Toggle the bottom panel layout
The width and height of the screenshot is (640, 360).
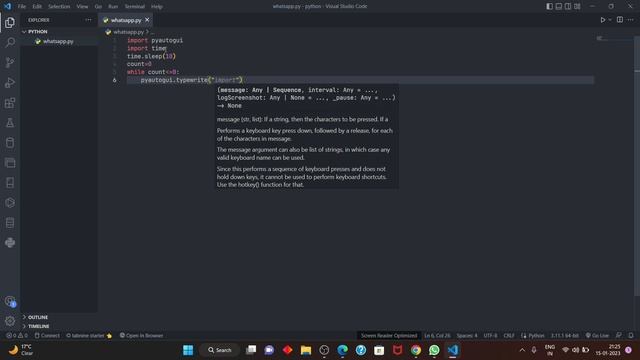tap(558, 6)
